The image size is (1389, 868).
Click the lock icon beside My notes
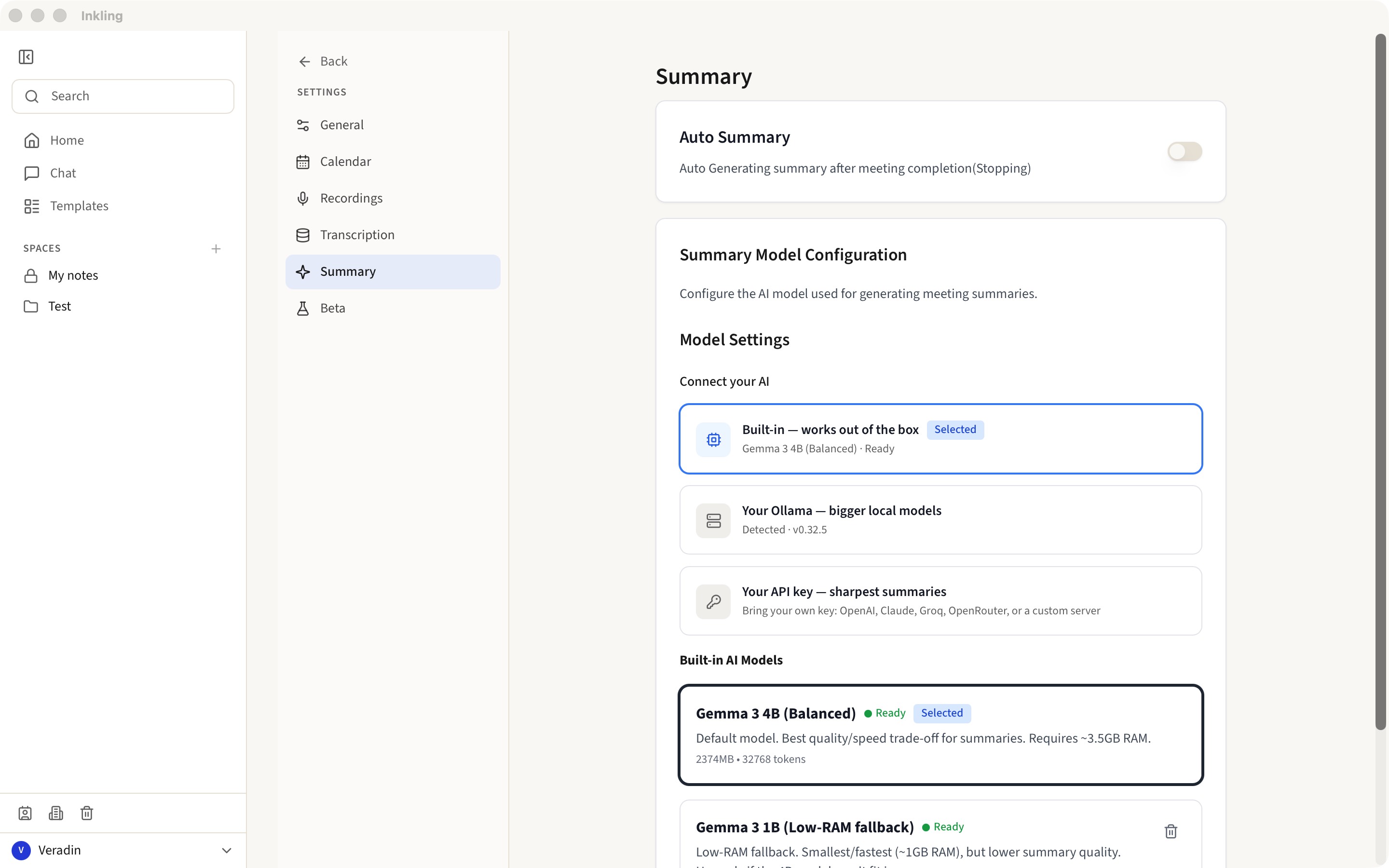(x=31, y=276)
